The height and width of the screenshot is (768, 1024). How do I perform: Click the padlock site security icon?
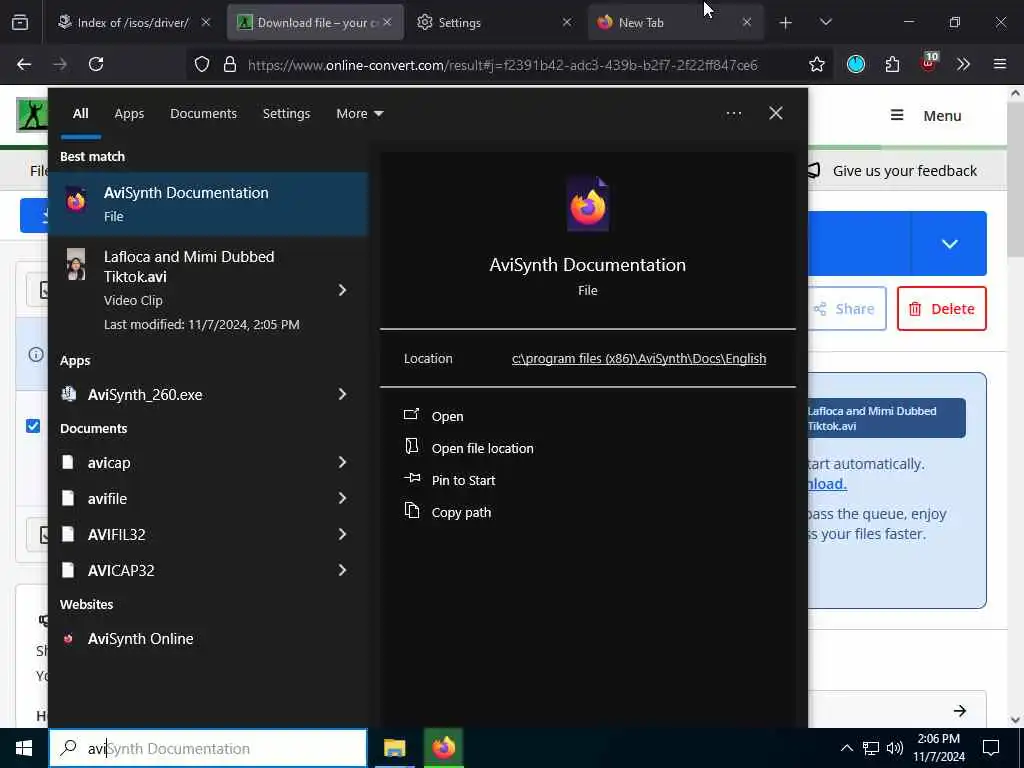[229, 64]
